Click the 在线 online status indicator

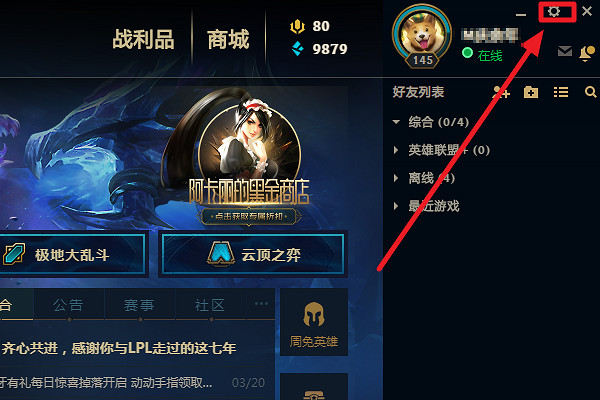[x=482, y=55]
